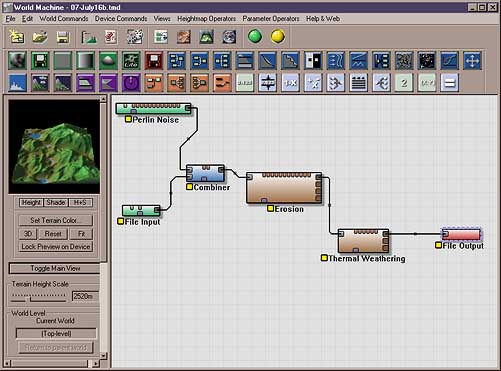Select the red floppy File Output device icon
The image size is (501, 371).
tap(154, 61)
